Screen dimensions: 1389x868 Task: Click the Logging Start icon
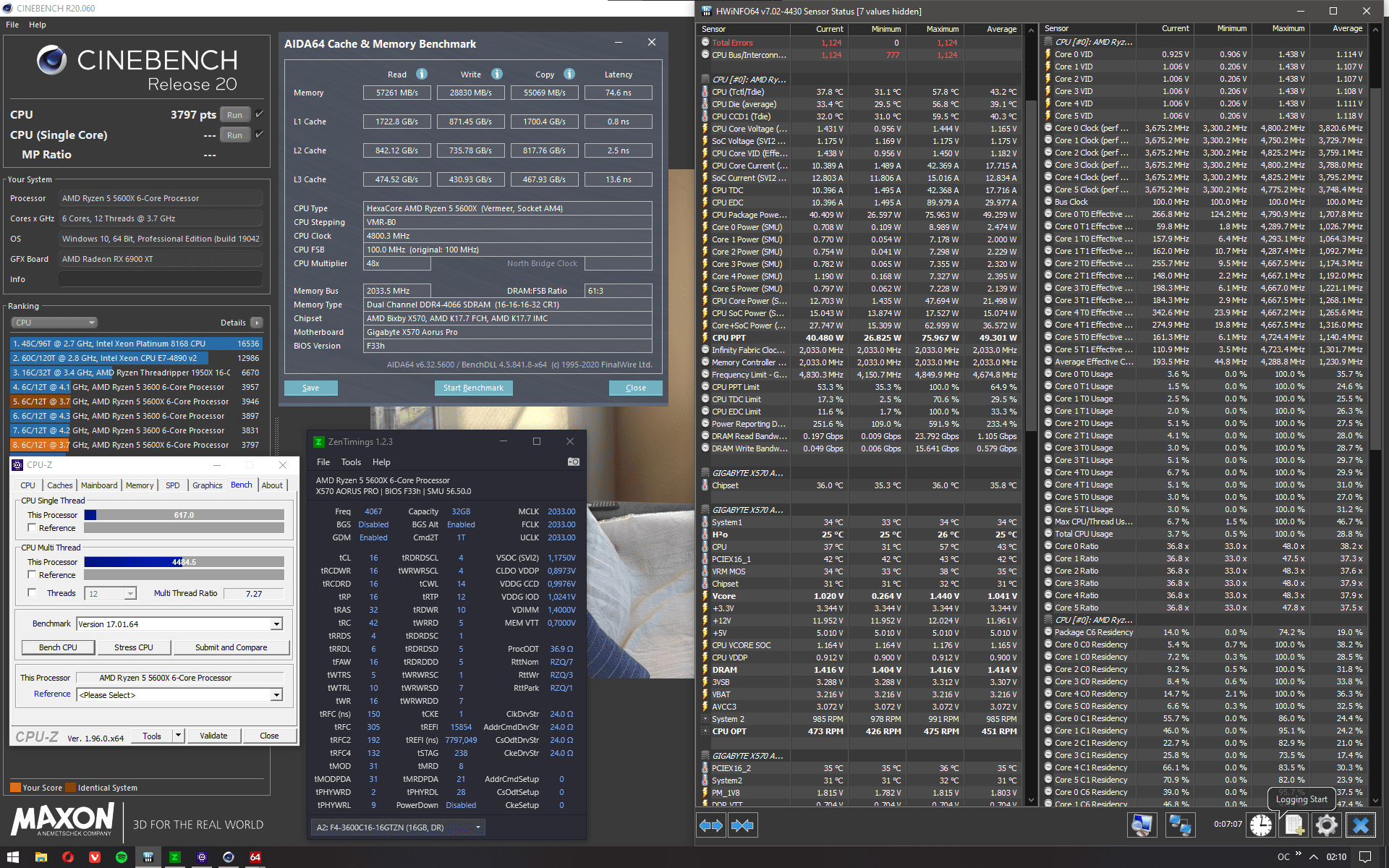1294,825
